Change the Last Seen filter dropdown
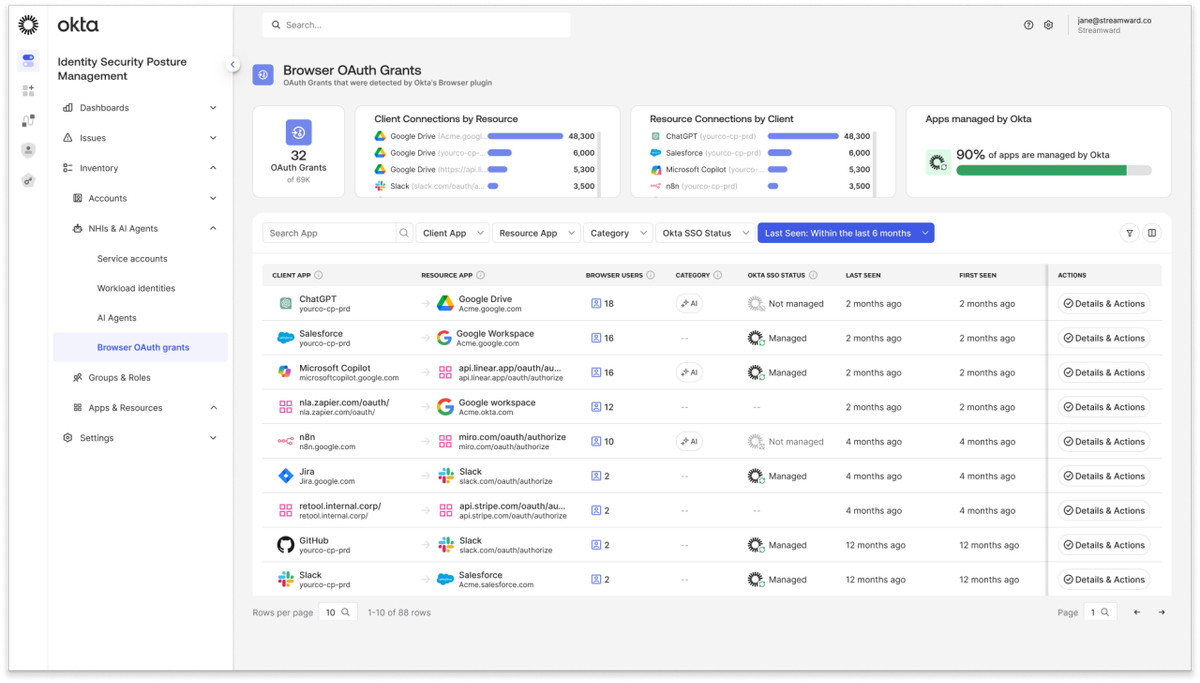Screen dimensions: 1200x683 point(845,232)
